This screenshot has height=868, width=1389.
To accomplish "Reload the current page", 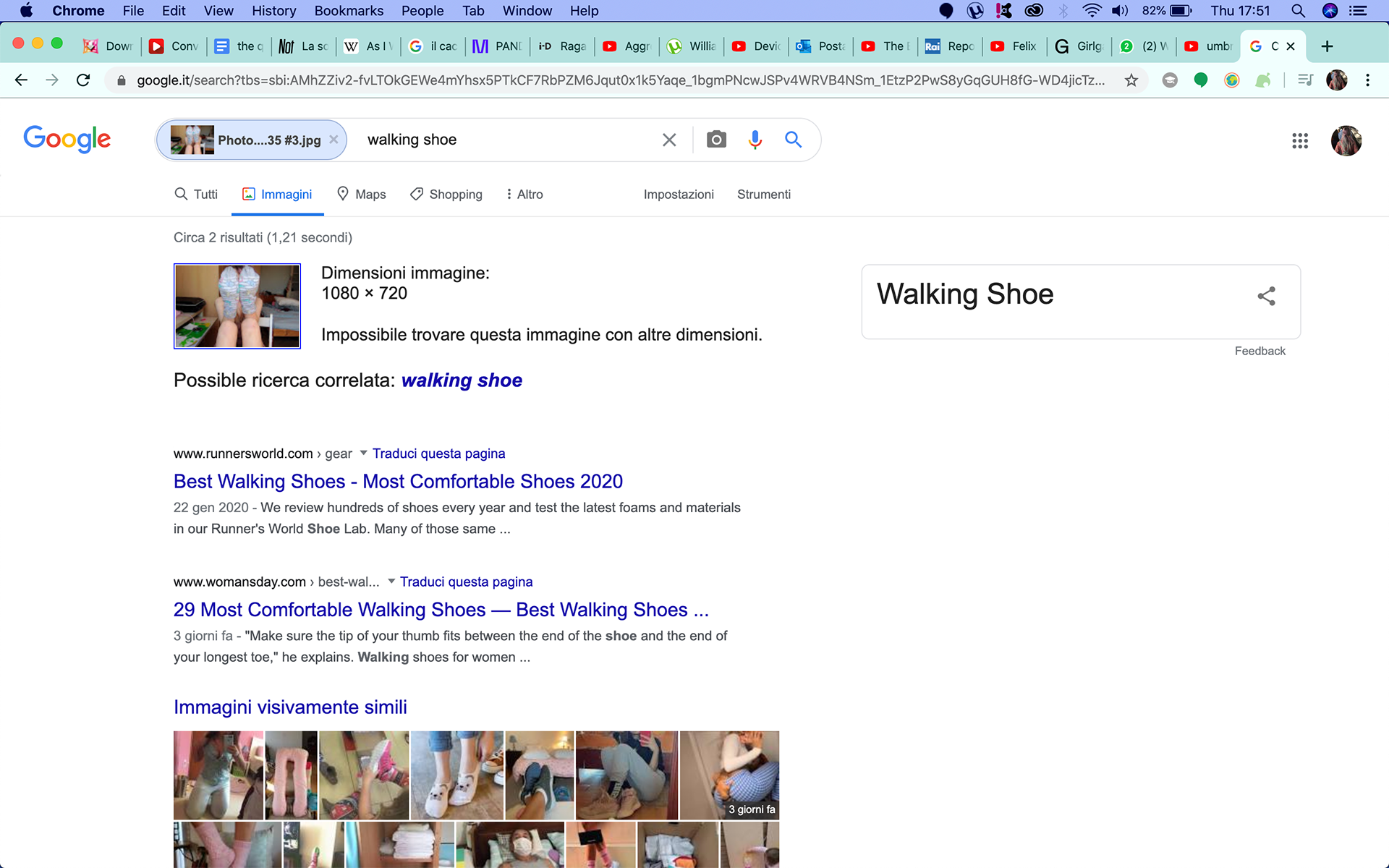I will click(83, 80).
